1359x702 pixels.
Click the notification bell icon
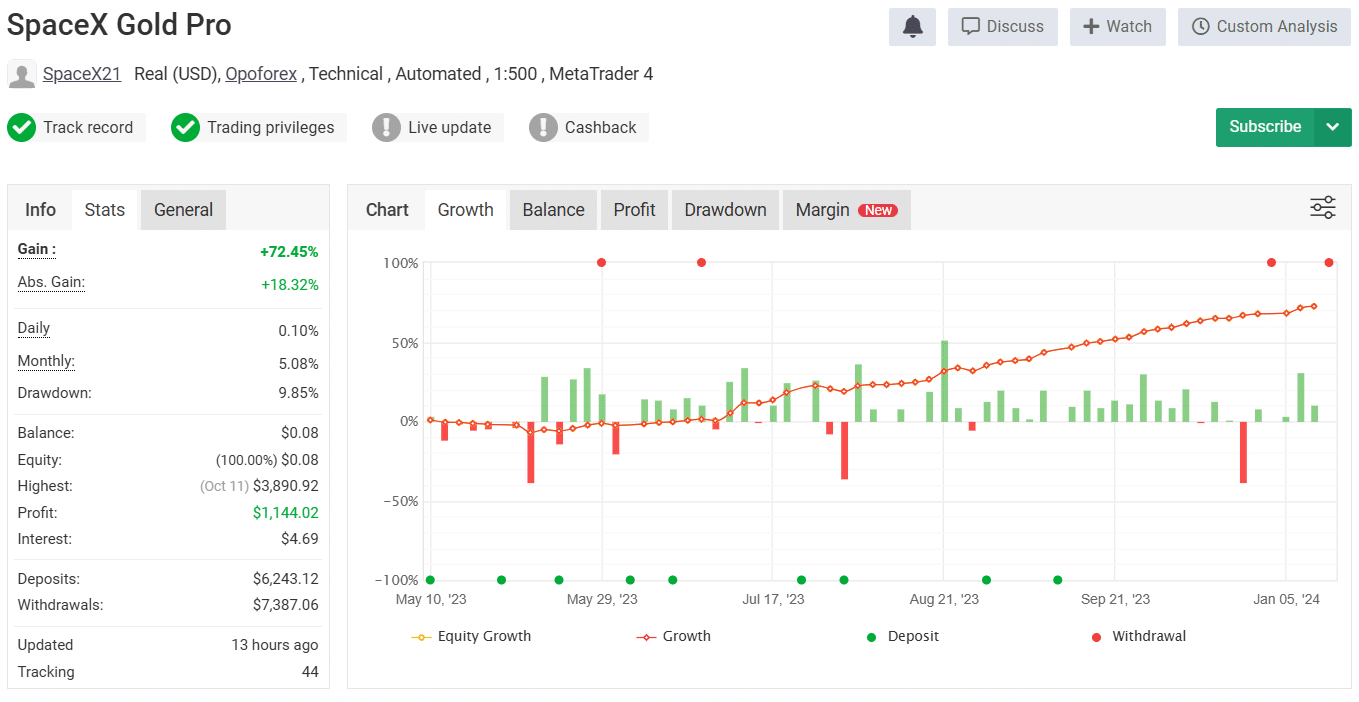[x=912, y=27]
